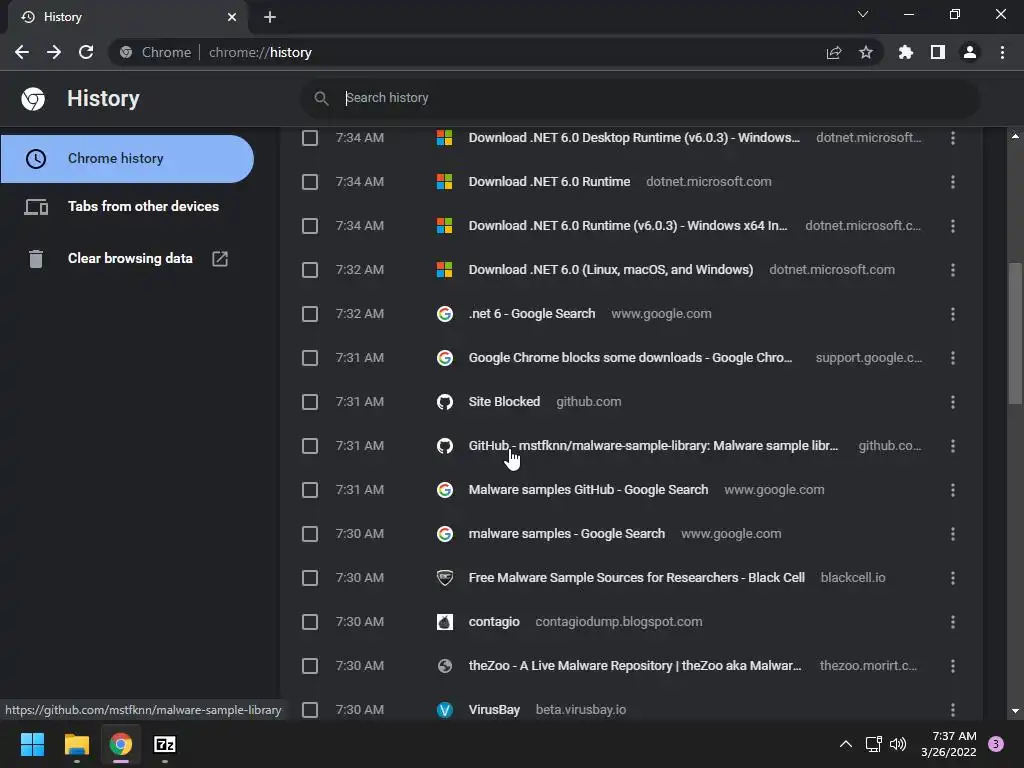Open more actions for theZoo entry
The image size is (1024, 768).
[x=953, y=666]
